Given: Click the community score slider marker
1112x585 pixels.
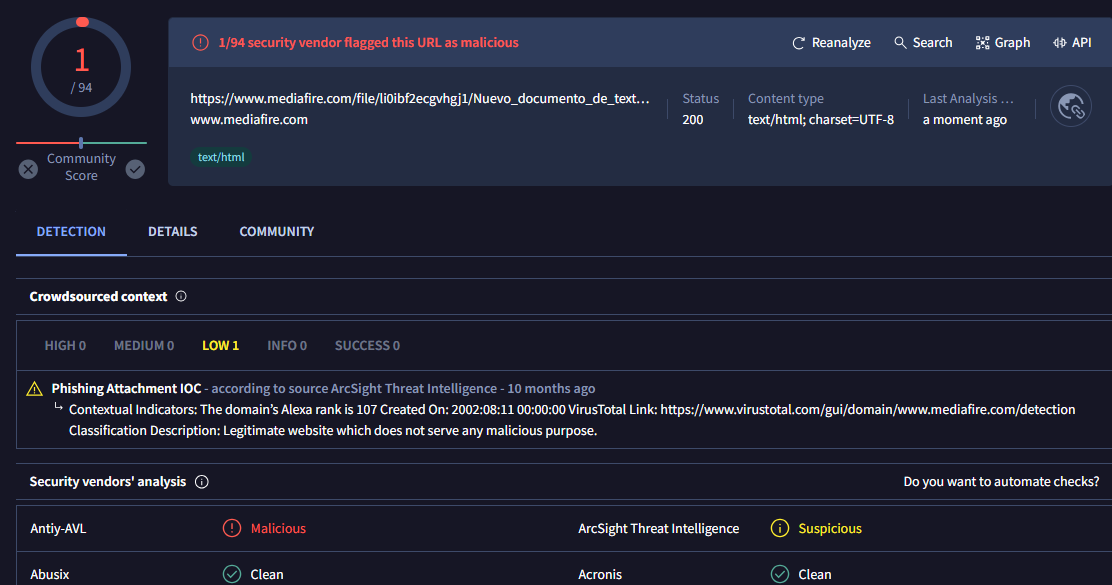Looking at the screenshot, I should click(x=81, y=143).
